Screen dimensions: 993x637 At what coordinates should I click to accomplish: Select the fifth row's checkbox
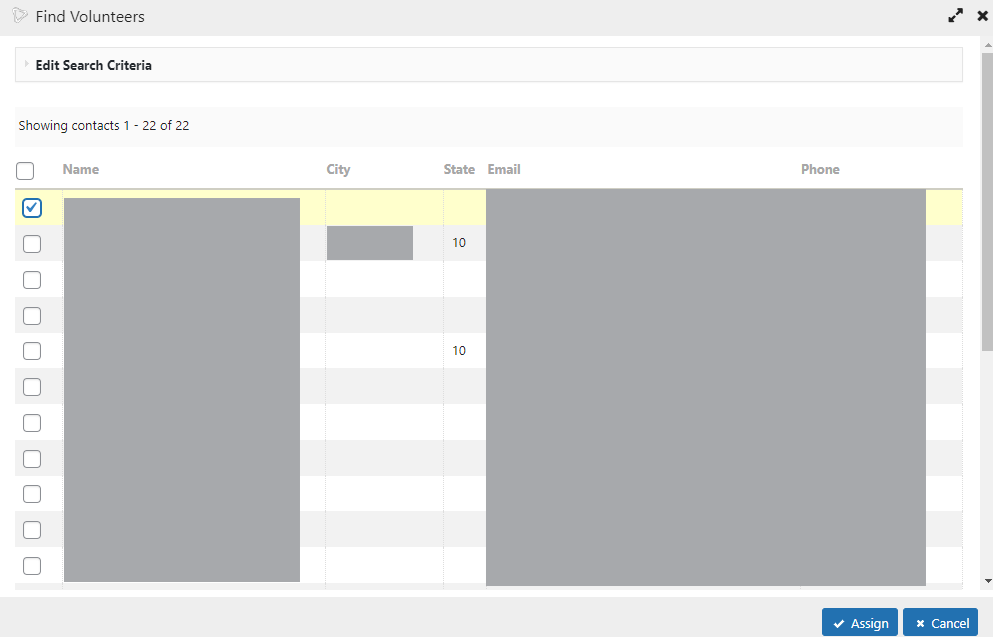32,351
